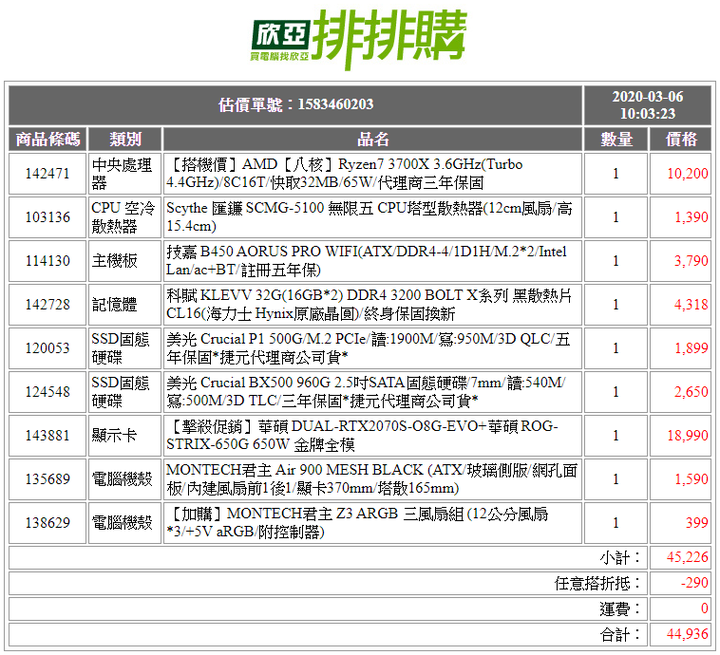Click the price 1,390

(691, 217)
